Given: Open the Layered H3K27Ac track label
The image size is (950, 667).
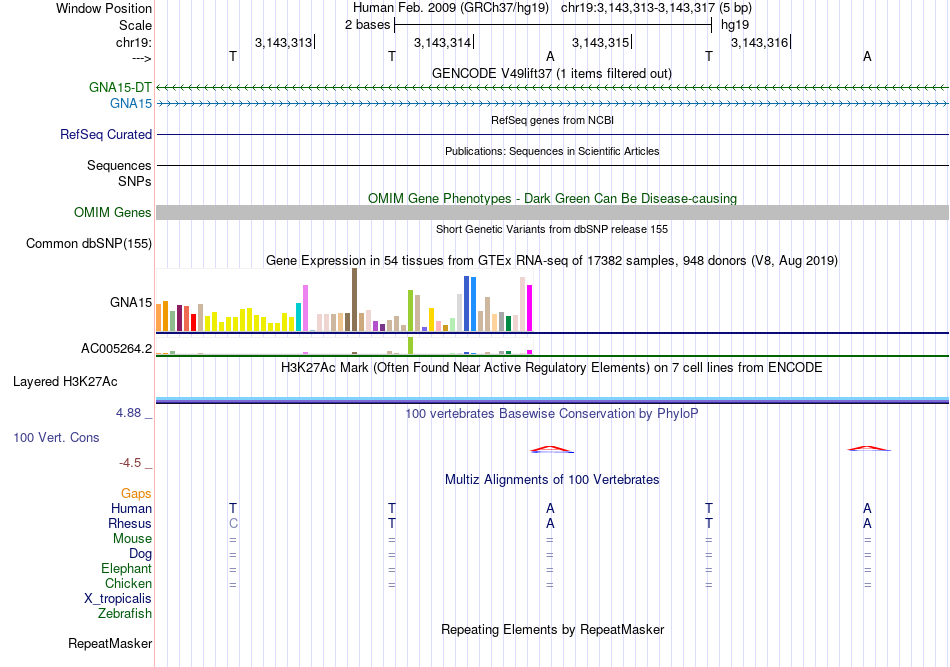Looking at the screenshot, I should point(65,382).
